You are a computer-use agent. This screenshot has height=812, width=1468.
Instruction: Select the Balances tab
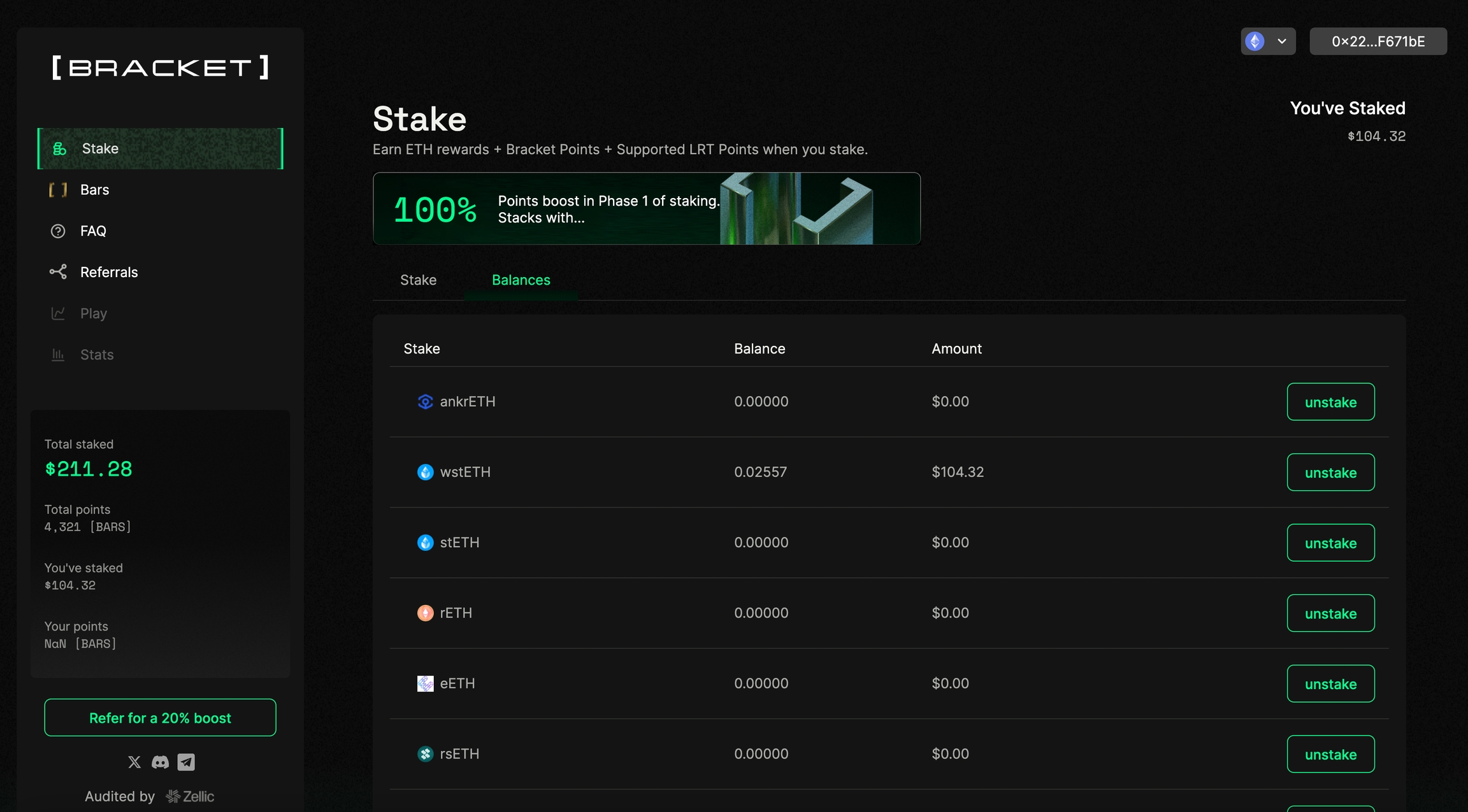pos(521,280)
